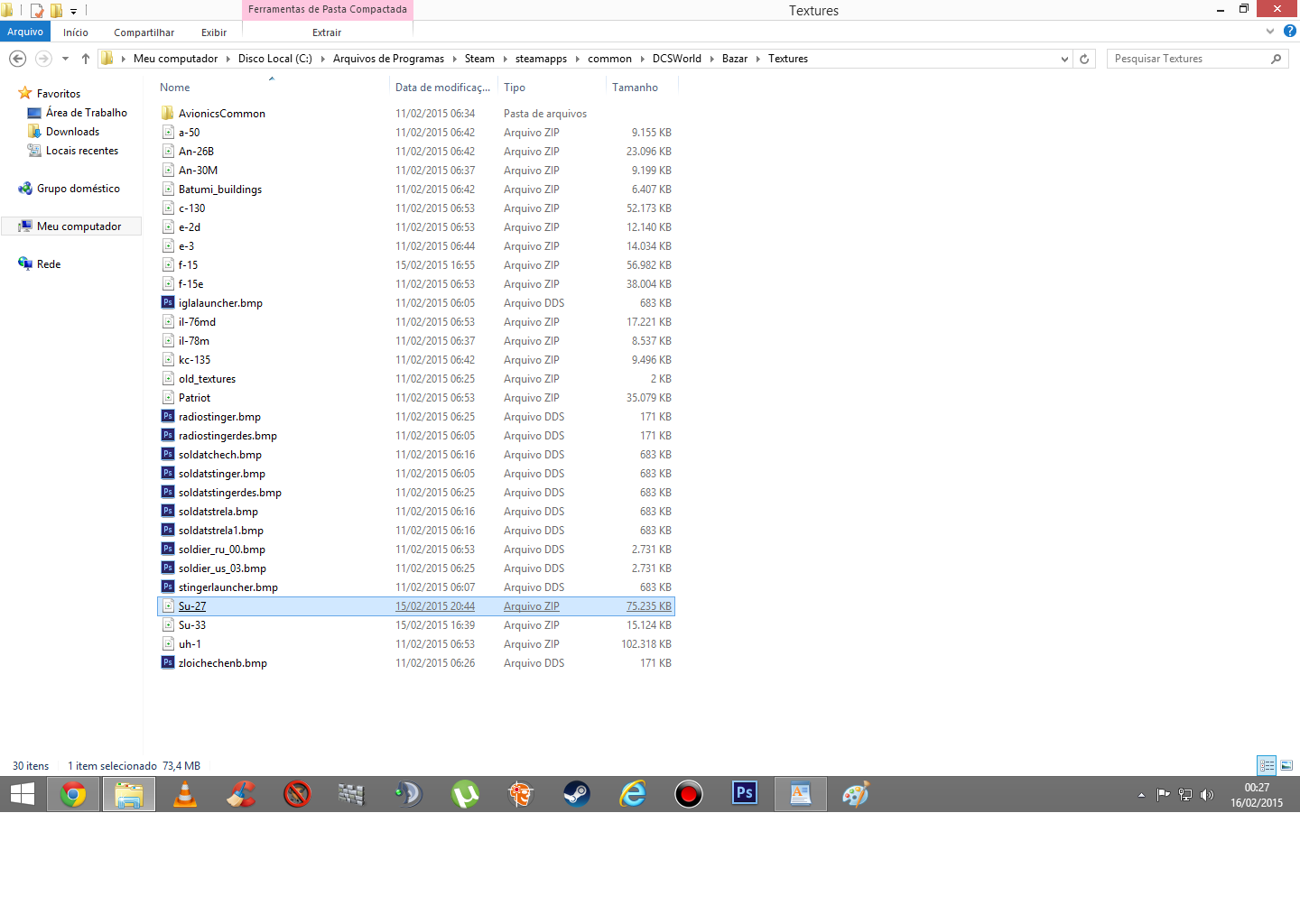Sort by the Nome column header
Screen dimensions: 1300x924
coord(273,88)
